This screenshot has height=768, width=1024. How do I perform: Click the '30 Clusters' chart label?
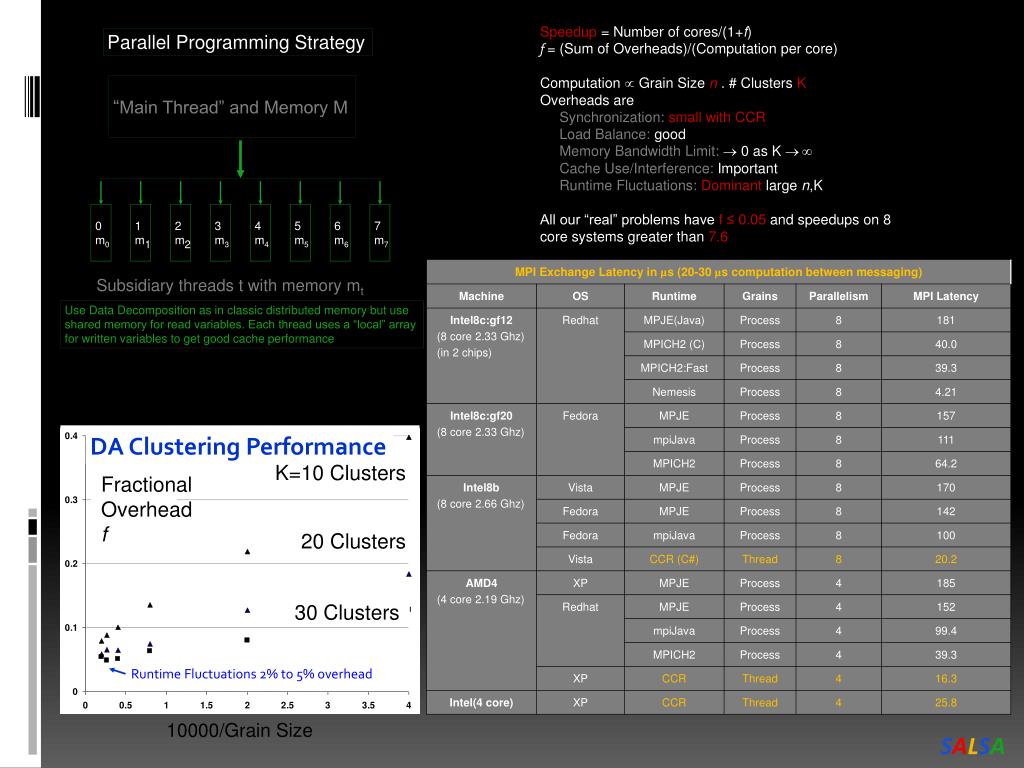click(347, 613)
